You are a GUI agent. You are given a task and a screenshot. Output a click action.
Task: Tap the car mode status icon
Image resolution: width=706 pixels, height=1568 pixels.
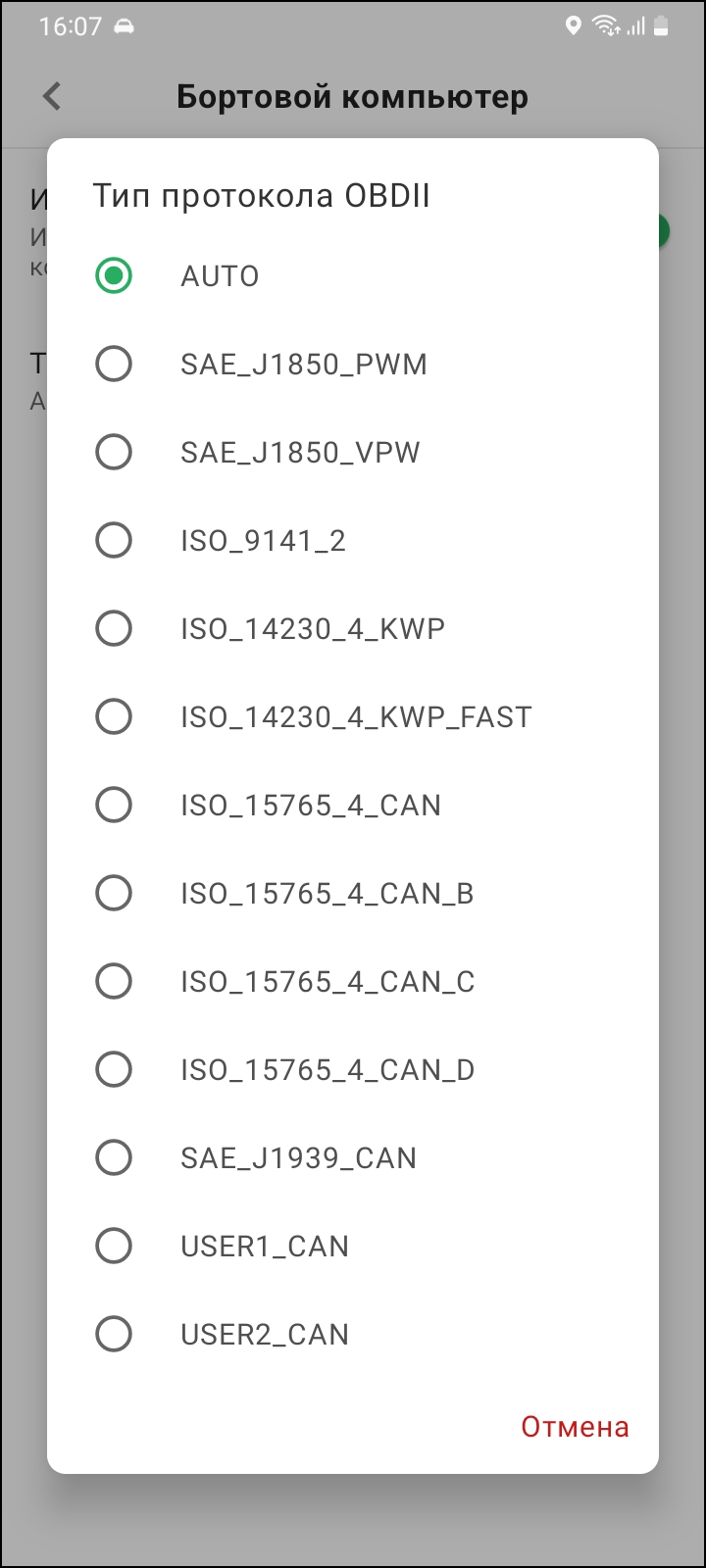(125, 26)
